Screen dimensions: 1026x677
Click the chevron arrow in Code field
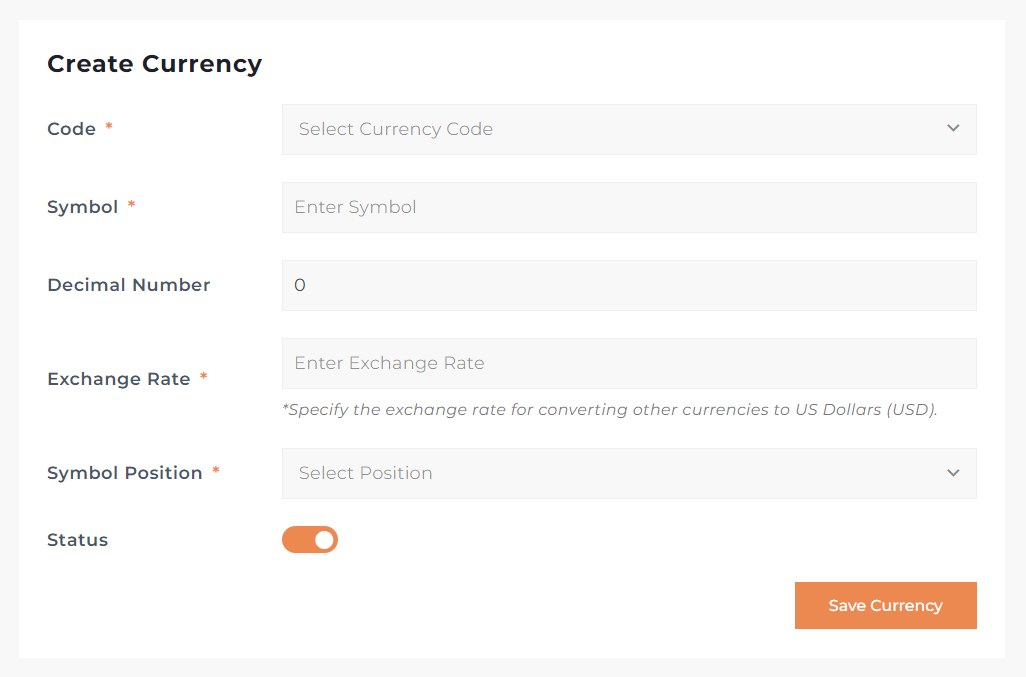click(x=953, y=129)
